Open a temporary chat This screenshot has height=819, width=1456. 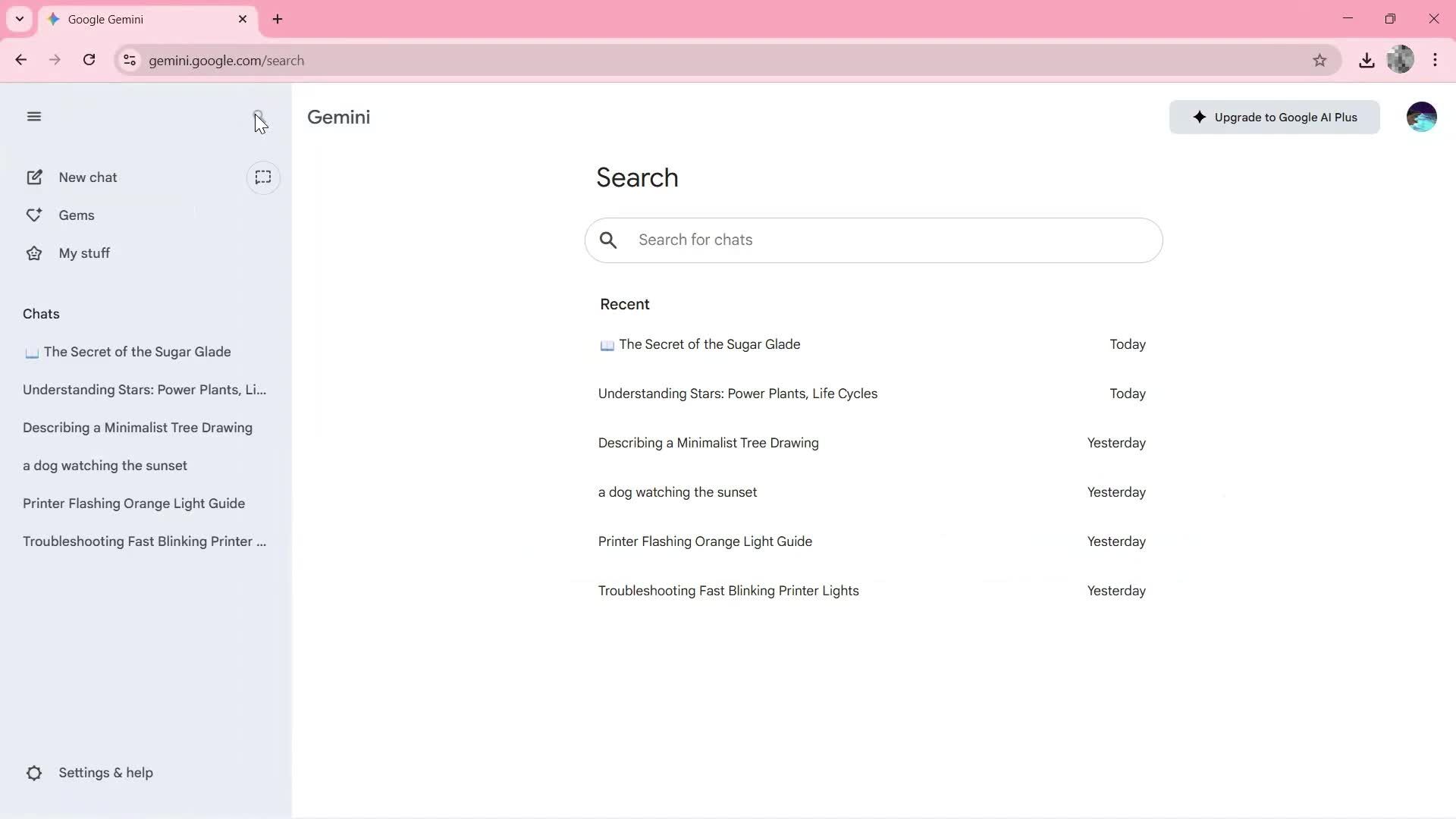click(263, 177)
